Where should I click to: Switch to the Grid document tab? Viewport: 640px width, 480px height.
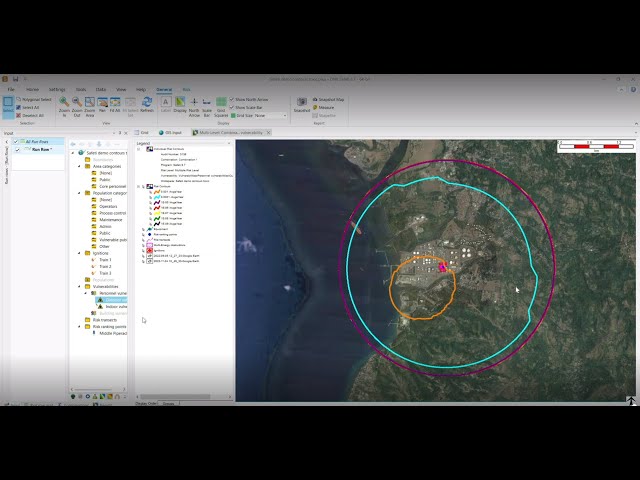pyautogui.click(x=142, y=133)
